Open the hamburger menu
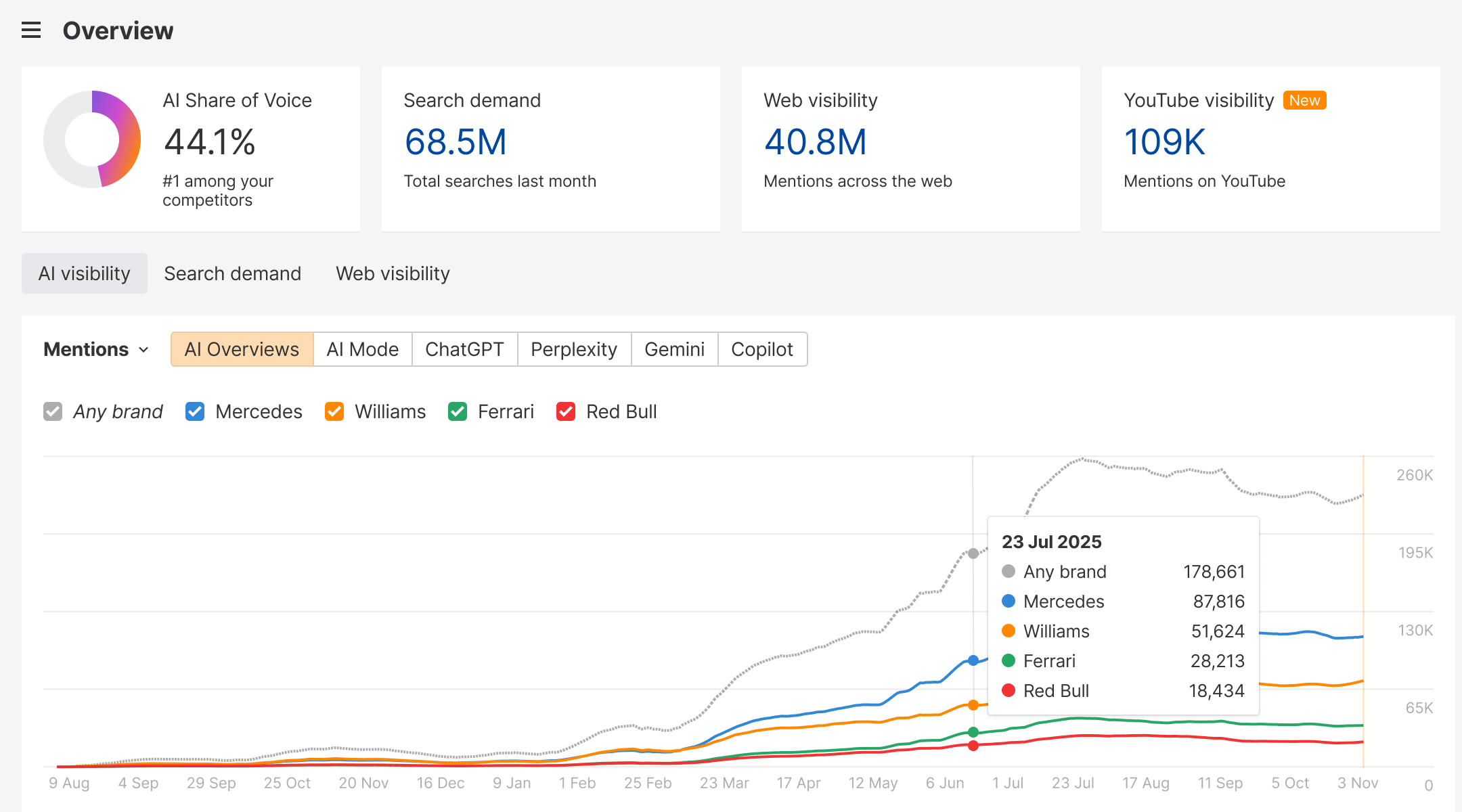Screen dimensions: 1462x812 (x=31, y=30)
